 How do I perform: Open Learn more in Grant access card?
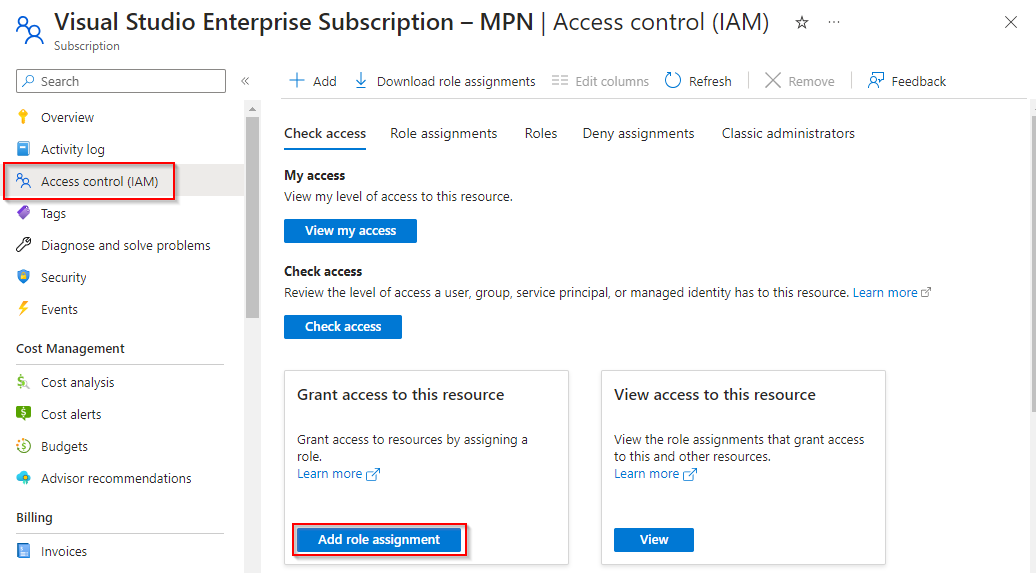pos(338,474)
